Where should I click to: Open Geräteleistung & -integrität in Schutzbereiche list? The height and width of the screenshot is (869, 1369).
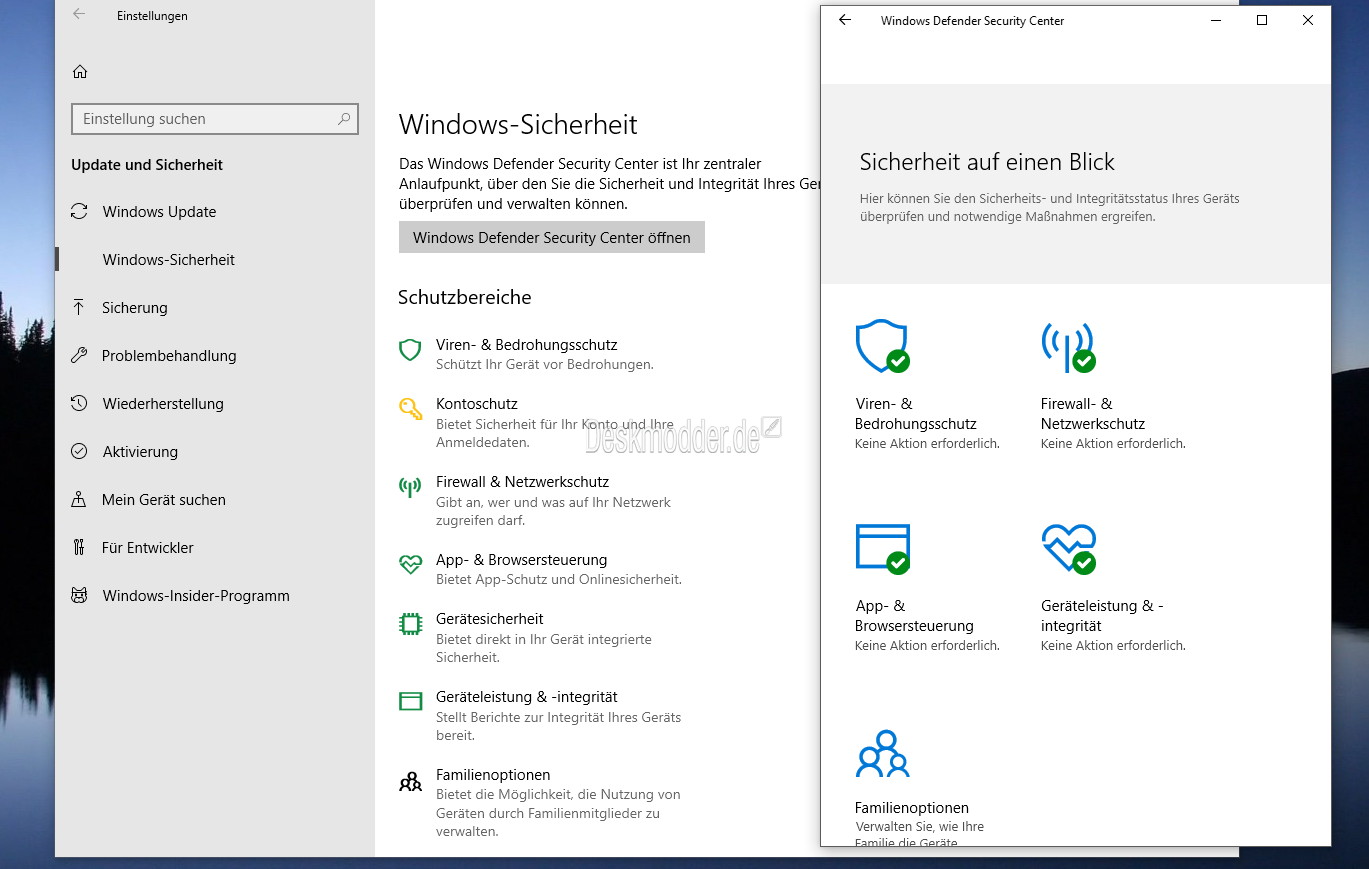(x=526, y=697)
